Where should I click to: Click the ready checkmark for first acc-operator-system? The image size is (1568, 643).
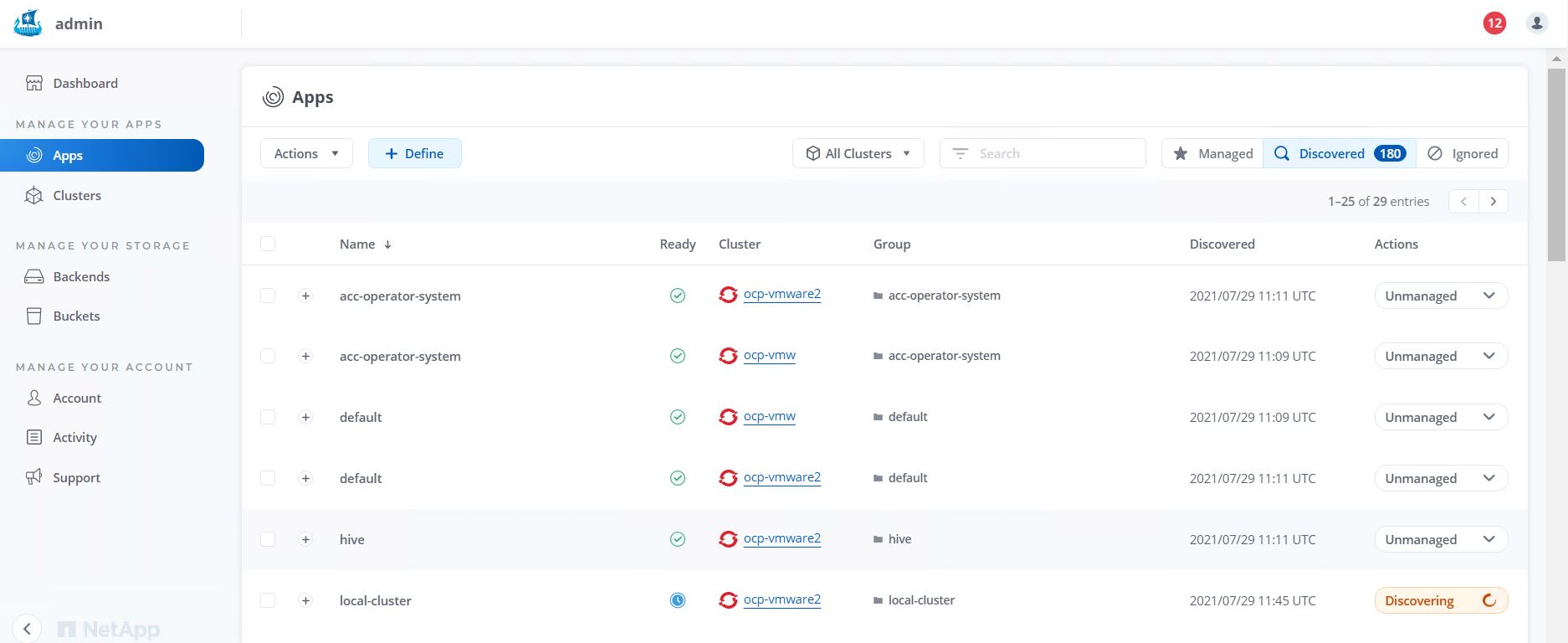click(x=678, y=296)
